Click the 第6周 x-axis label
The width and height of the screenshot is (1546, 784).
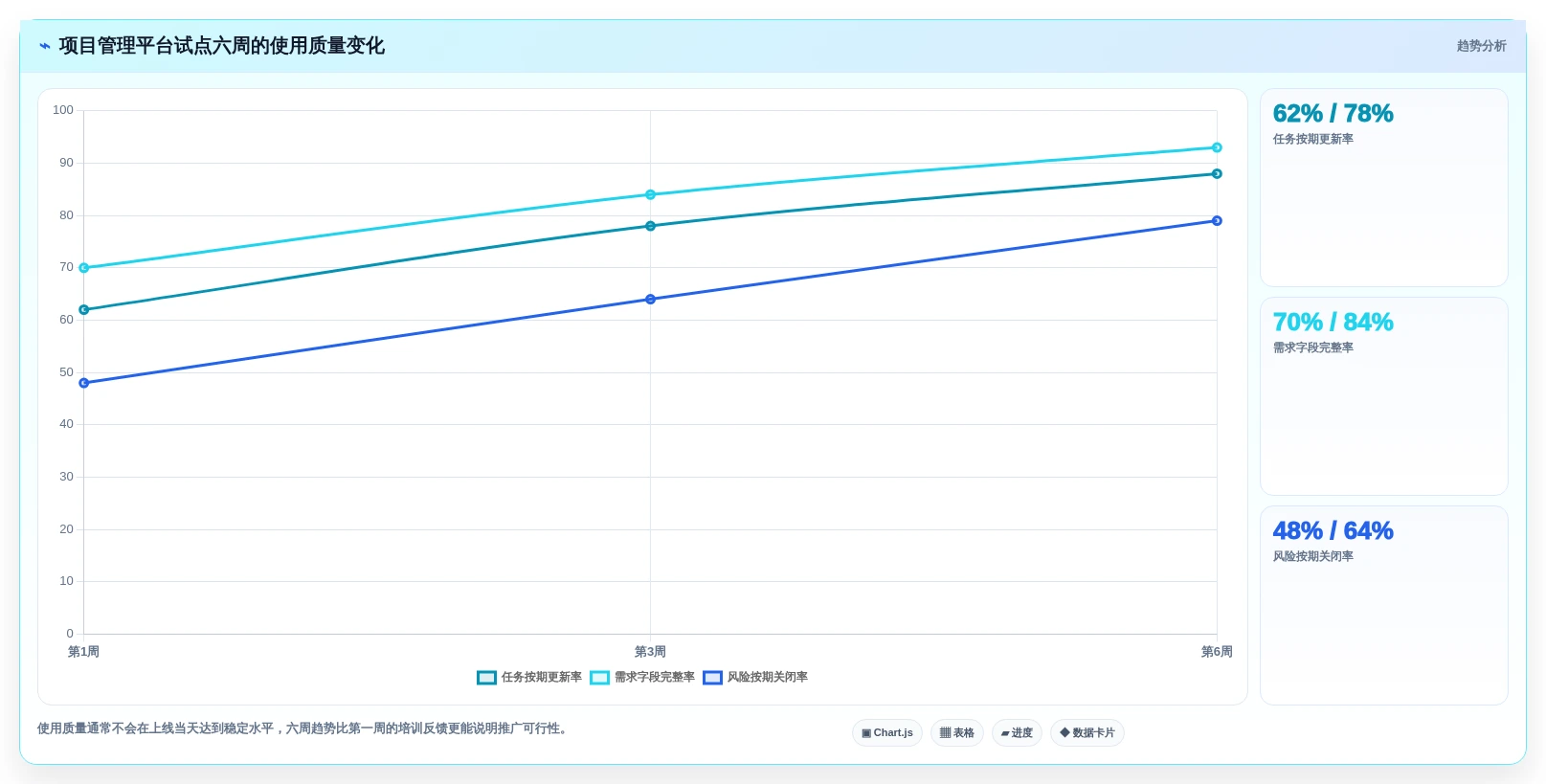pos(1217,652)
